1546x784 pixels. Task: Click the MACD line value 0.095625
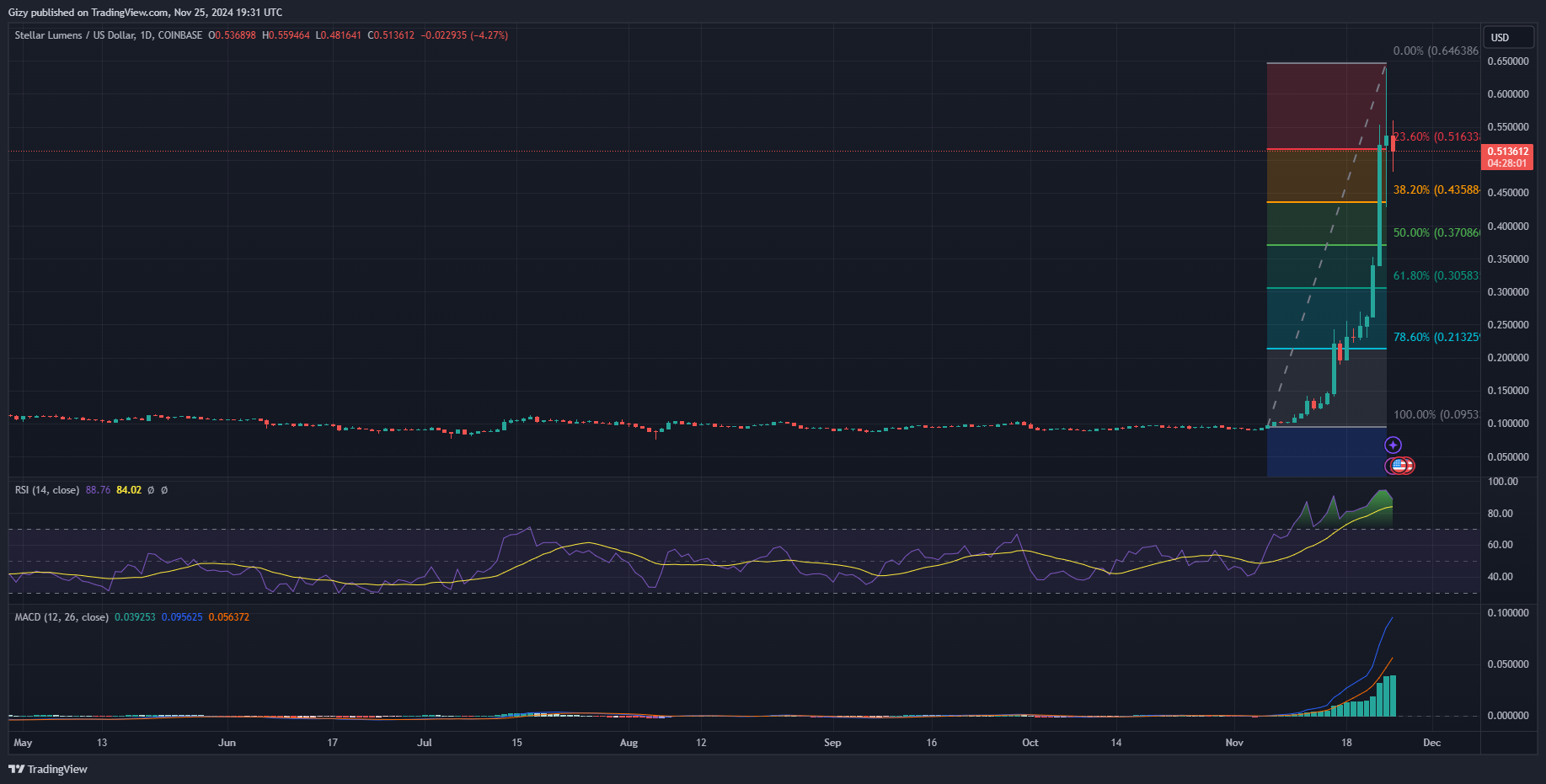coord(182,617)
